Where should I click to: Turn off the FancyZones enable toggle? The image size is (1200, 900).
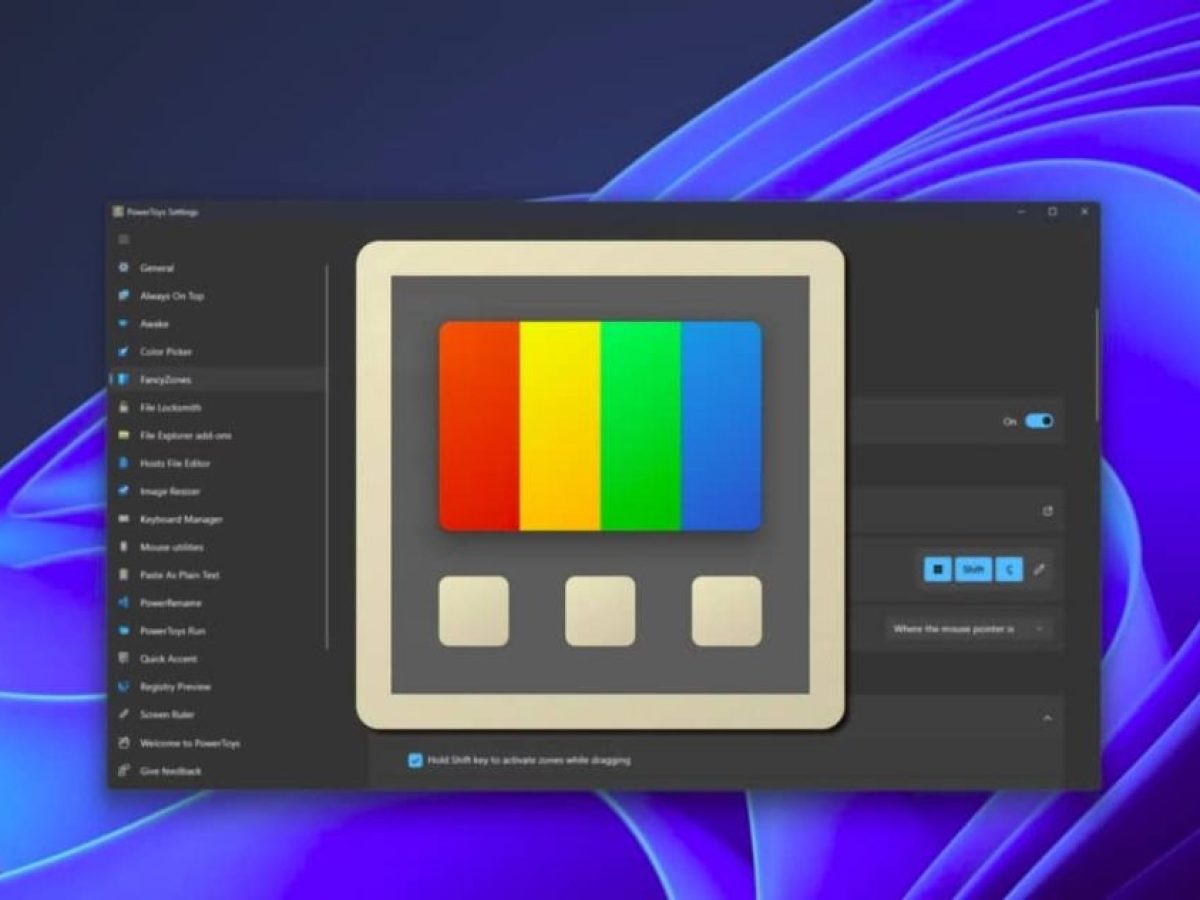1039,421
